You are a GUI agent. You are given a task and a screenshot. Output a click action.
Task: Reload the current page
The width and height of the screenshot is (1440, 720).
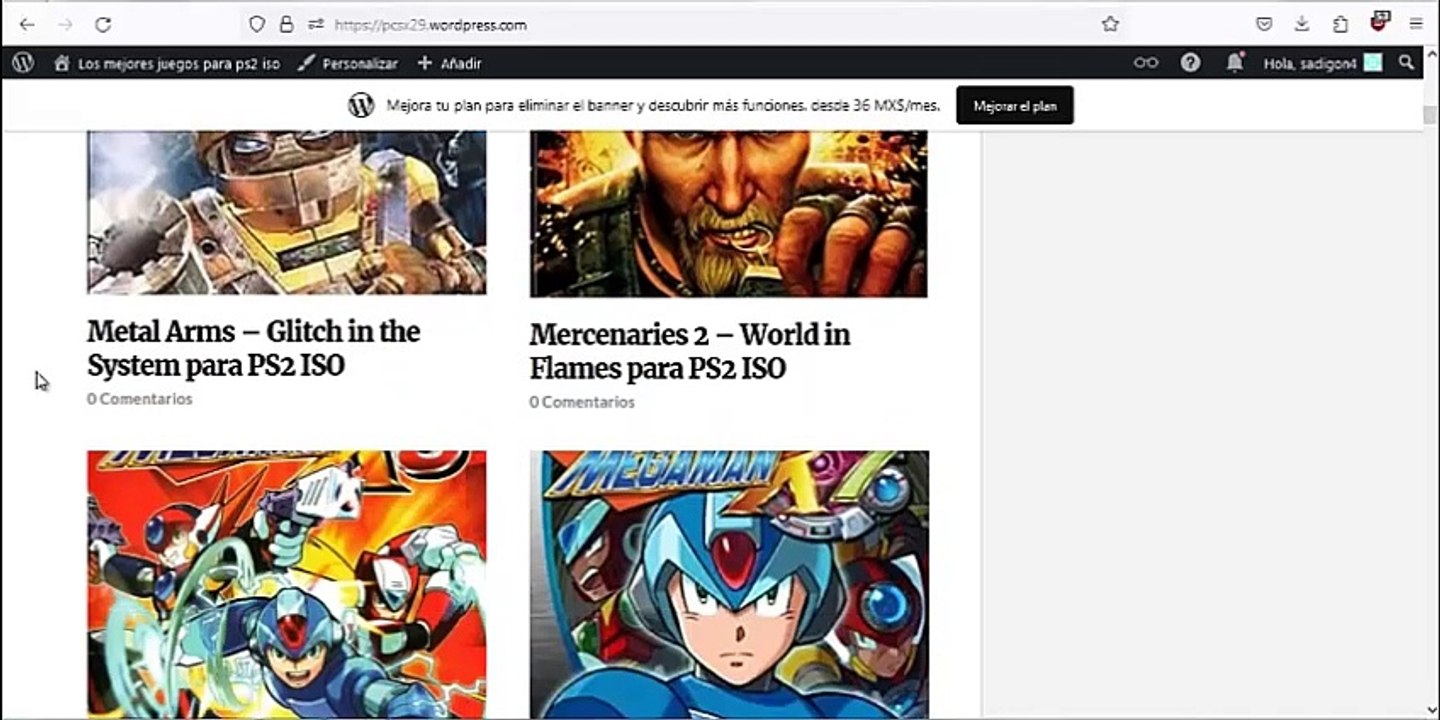pyautogui.click(x=103, y=25)
